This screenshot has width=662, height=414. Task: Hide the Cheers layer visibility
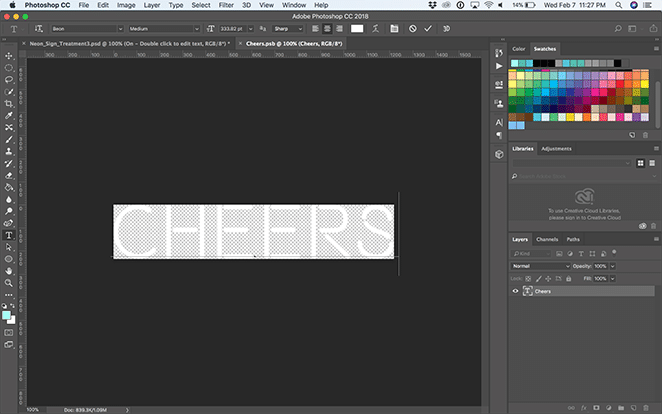(x=517, y=291)
